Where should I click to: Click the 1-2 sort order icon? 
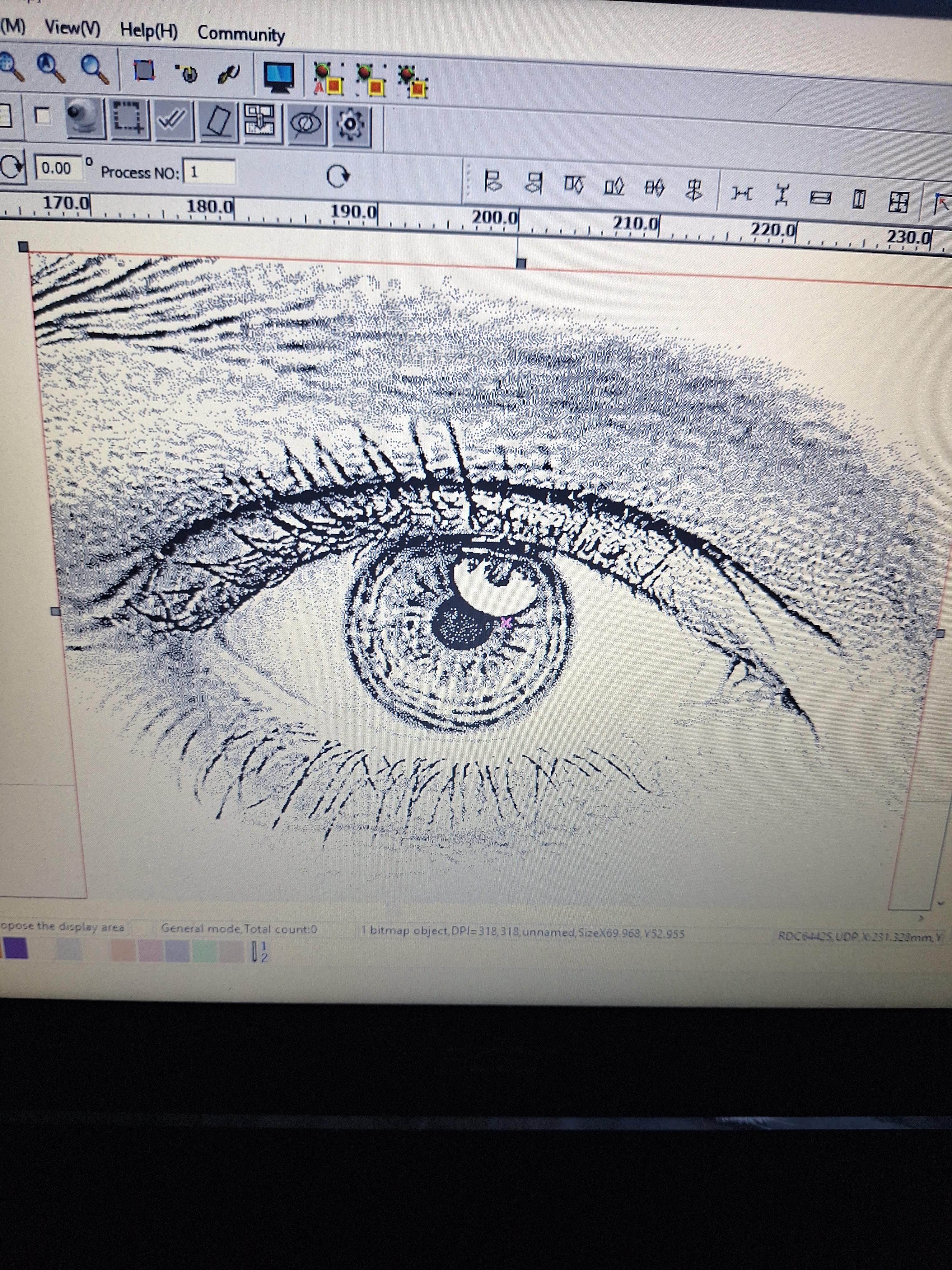(259, 952)
